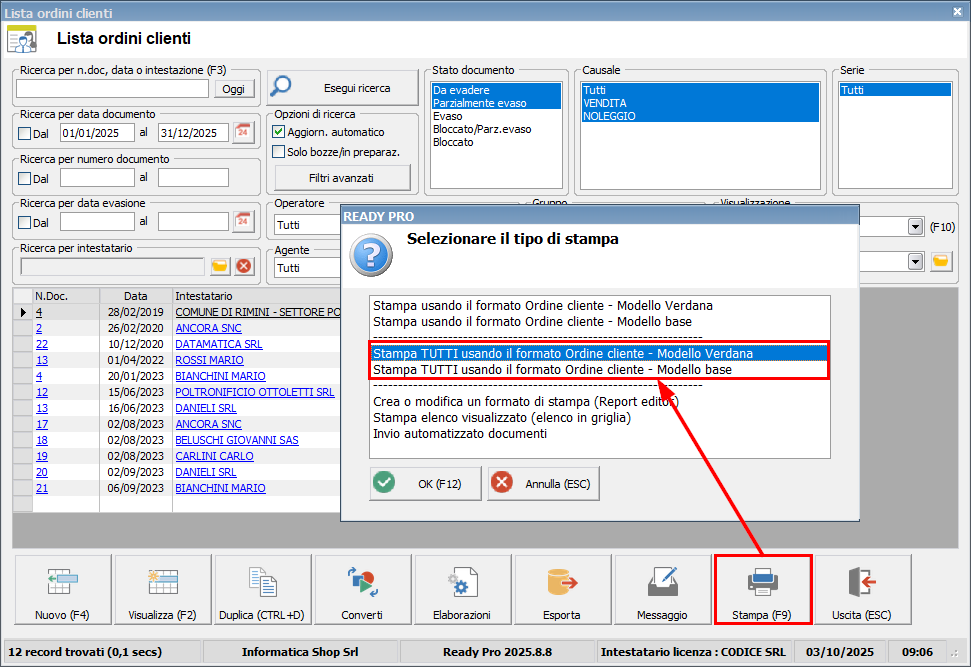This screenshot has width=971, height=667.
Task: Click the Esporta database icon
Action: coord(562,589)
